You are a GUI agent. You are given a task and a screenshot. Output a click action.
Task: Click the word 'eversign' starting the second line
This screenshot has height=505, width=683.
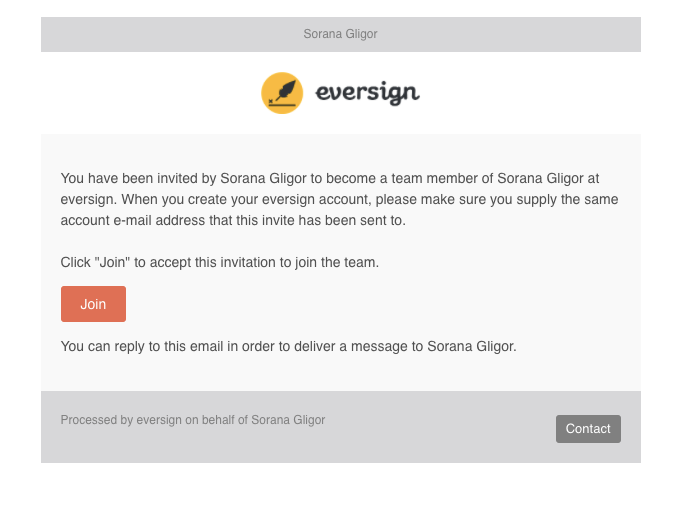87,200
